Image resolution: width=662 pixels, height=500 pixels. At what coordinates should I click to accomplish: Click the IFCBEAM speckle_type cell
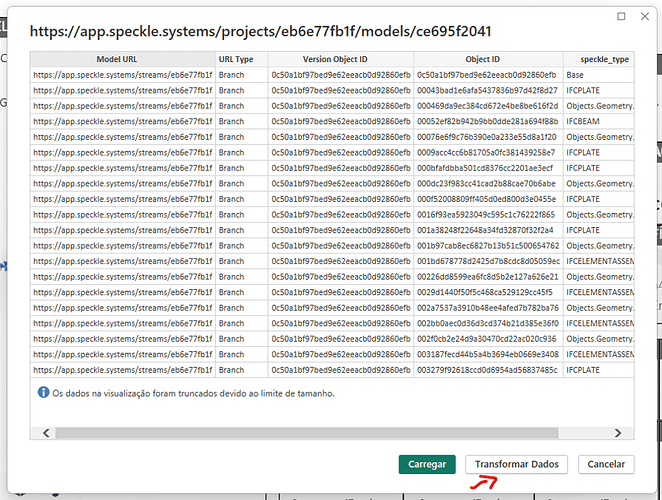point(599,121)
